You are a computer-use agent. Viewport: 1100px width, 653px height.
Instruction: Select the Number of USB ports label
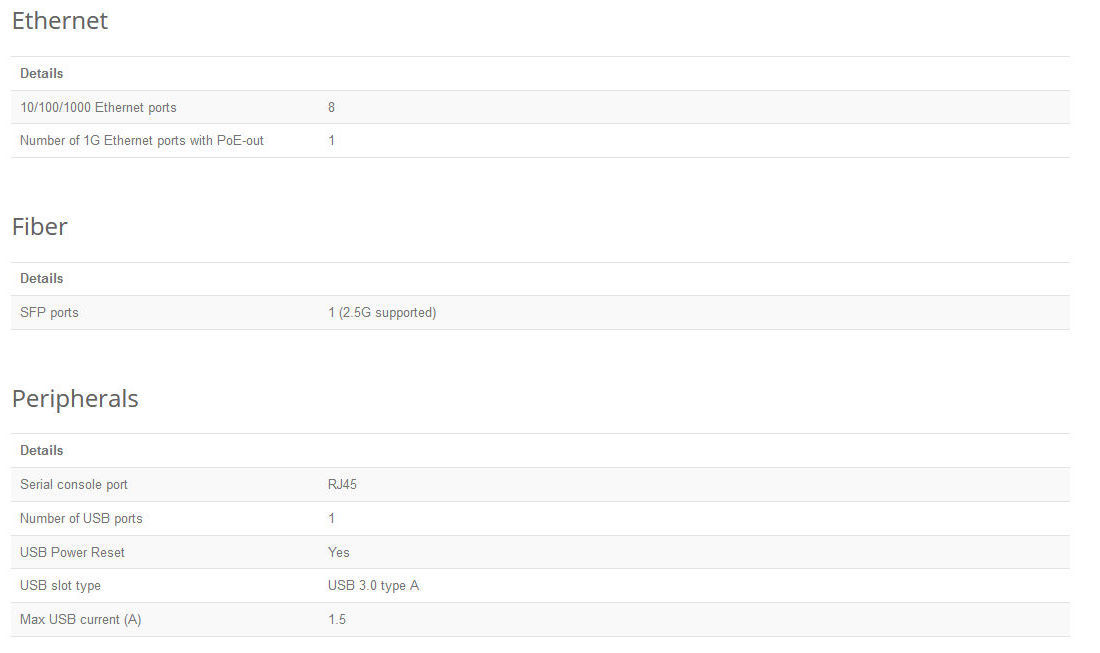click(81, 518)
